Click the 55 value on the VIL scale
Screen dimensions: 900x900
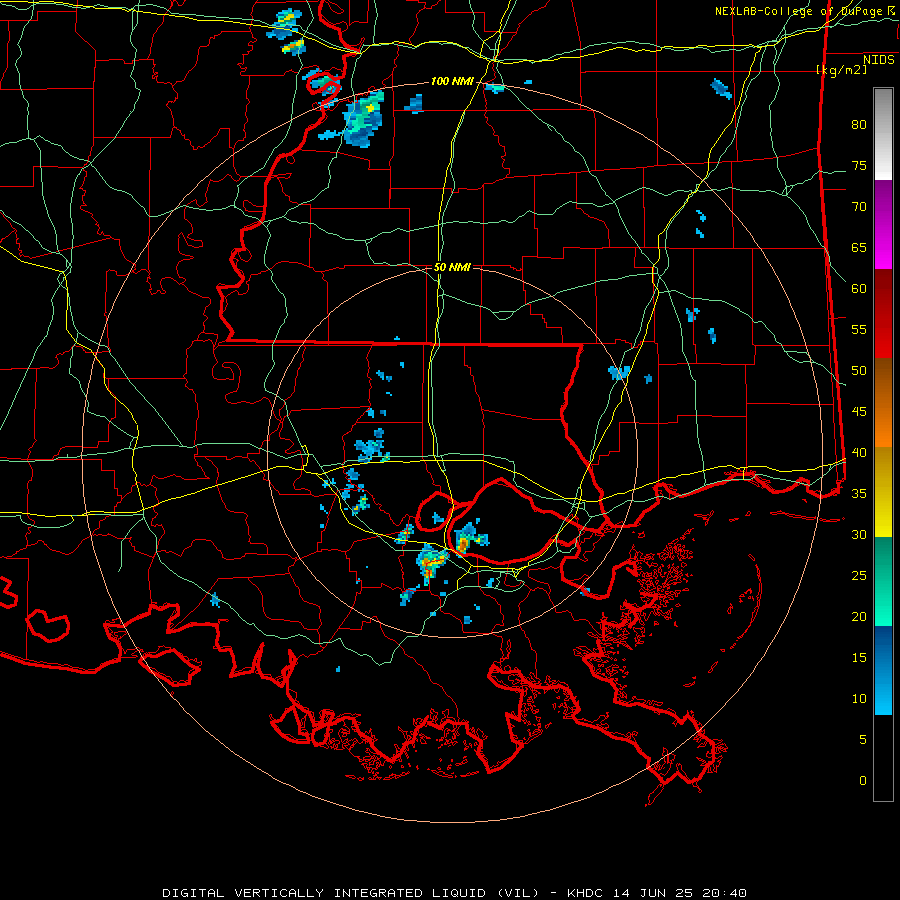[x=859, y=329]
